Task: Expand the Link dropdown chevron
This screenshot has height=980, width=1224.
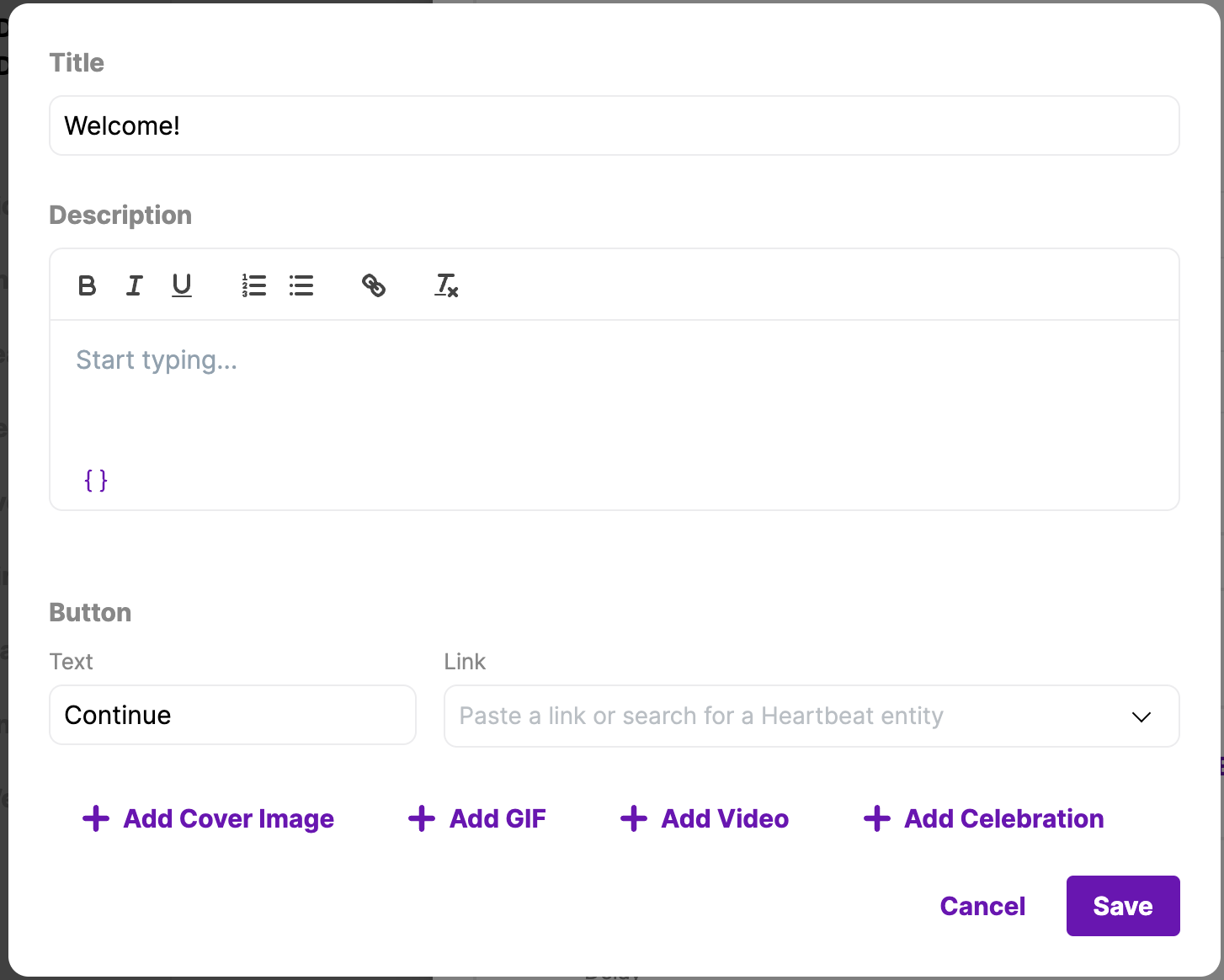Action: (x=1141, y=716)
